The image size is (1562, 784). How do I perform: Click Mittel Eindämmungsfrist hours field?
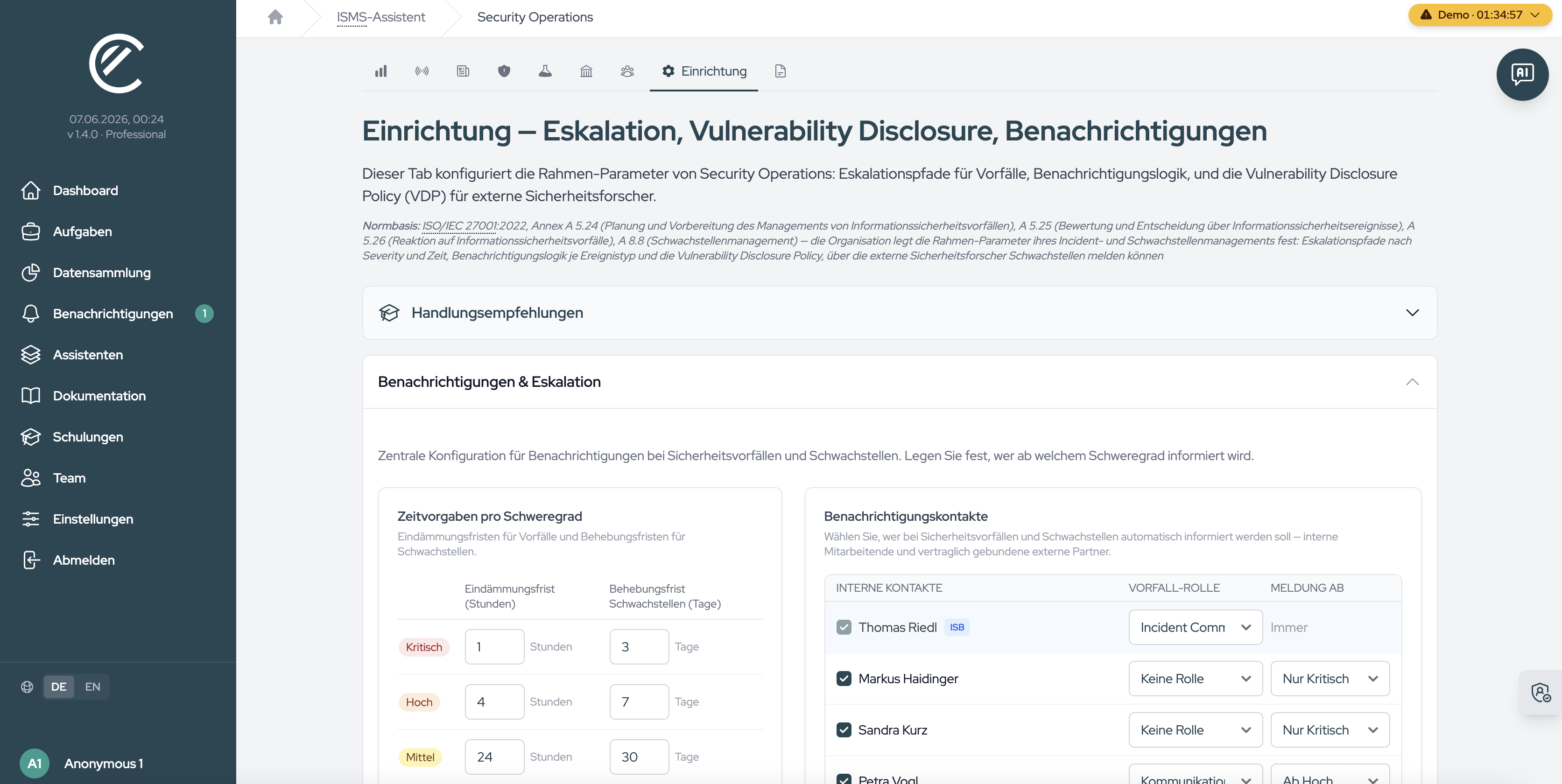click(x=495, y=757)
